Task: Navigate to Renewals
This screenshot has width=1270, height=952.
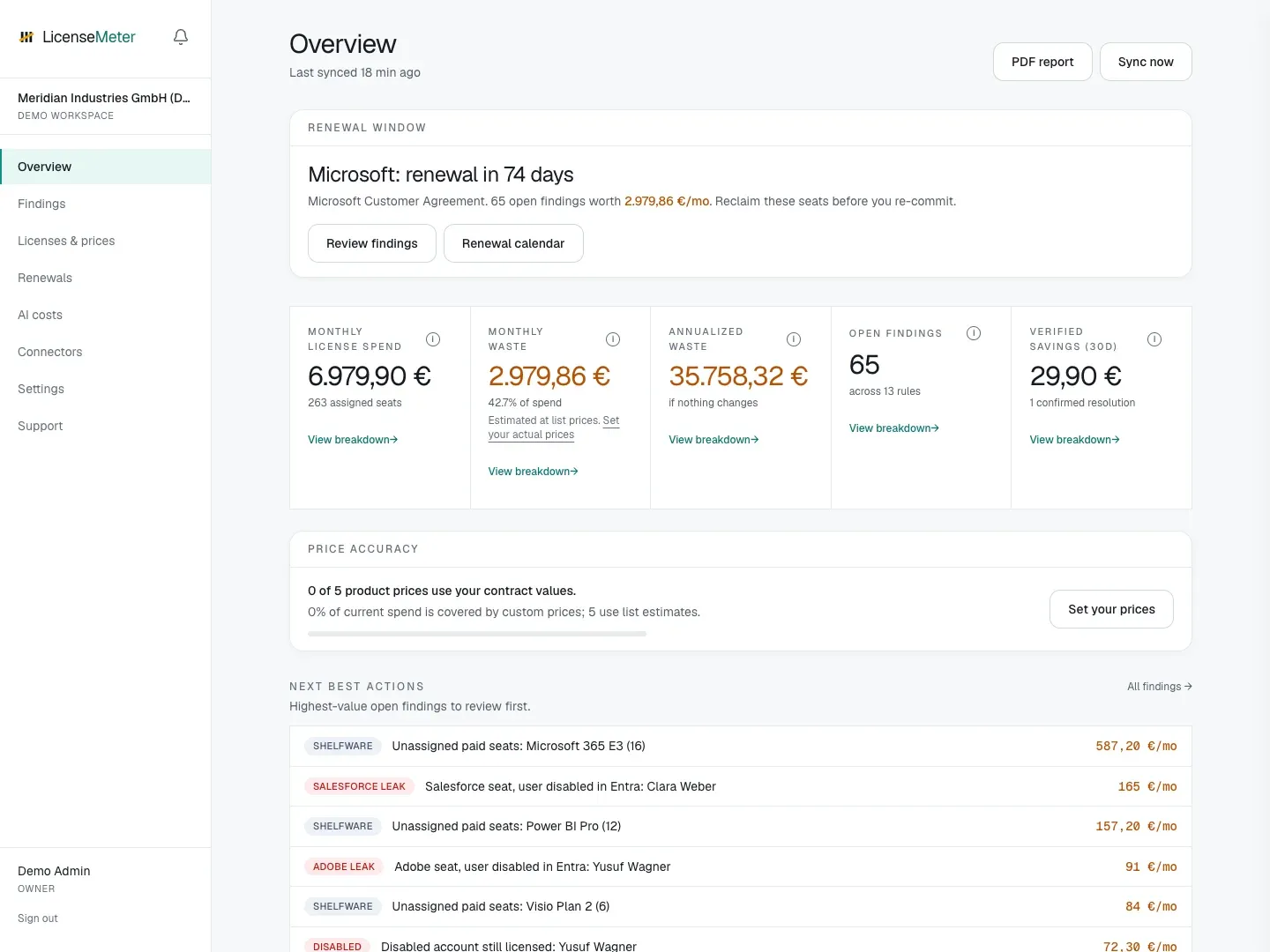Action: [x=106, y=278]
